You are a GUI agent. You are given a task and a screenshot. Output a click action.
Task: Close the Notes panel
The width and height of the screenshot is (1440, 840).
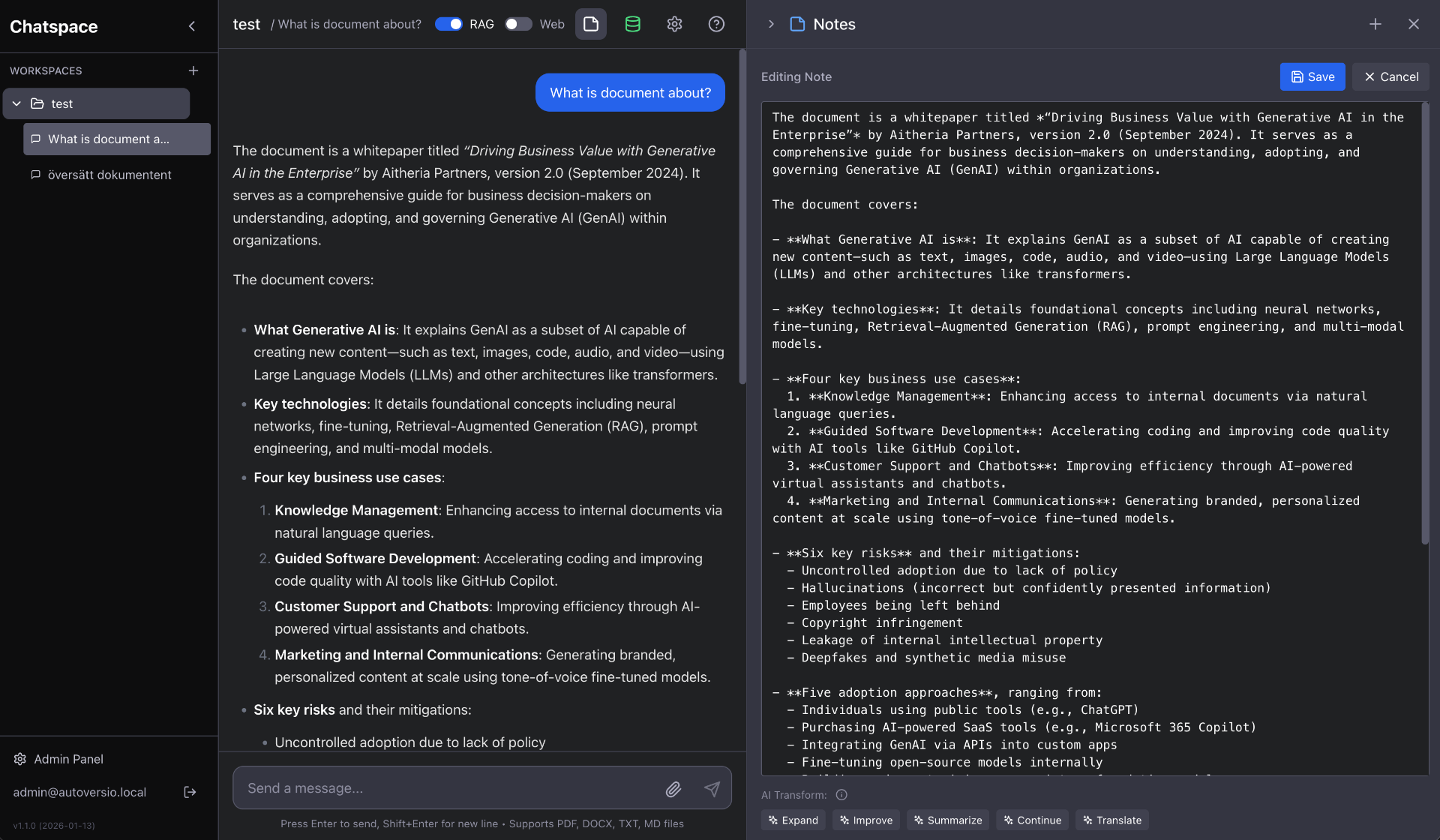point(1414,24)
